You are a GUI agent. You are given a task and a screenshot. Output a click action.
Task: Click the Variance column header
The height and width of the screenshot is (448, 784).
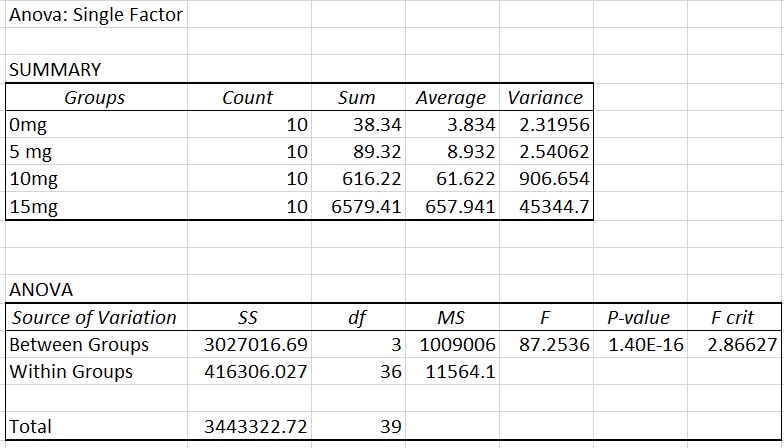(x=545, y=98)
